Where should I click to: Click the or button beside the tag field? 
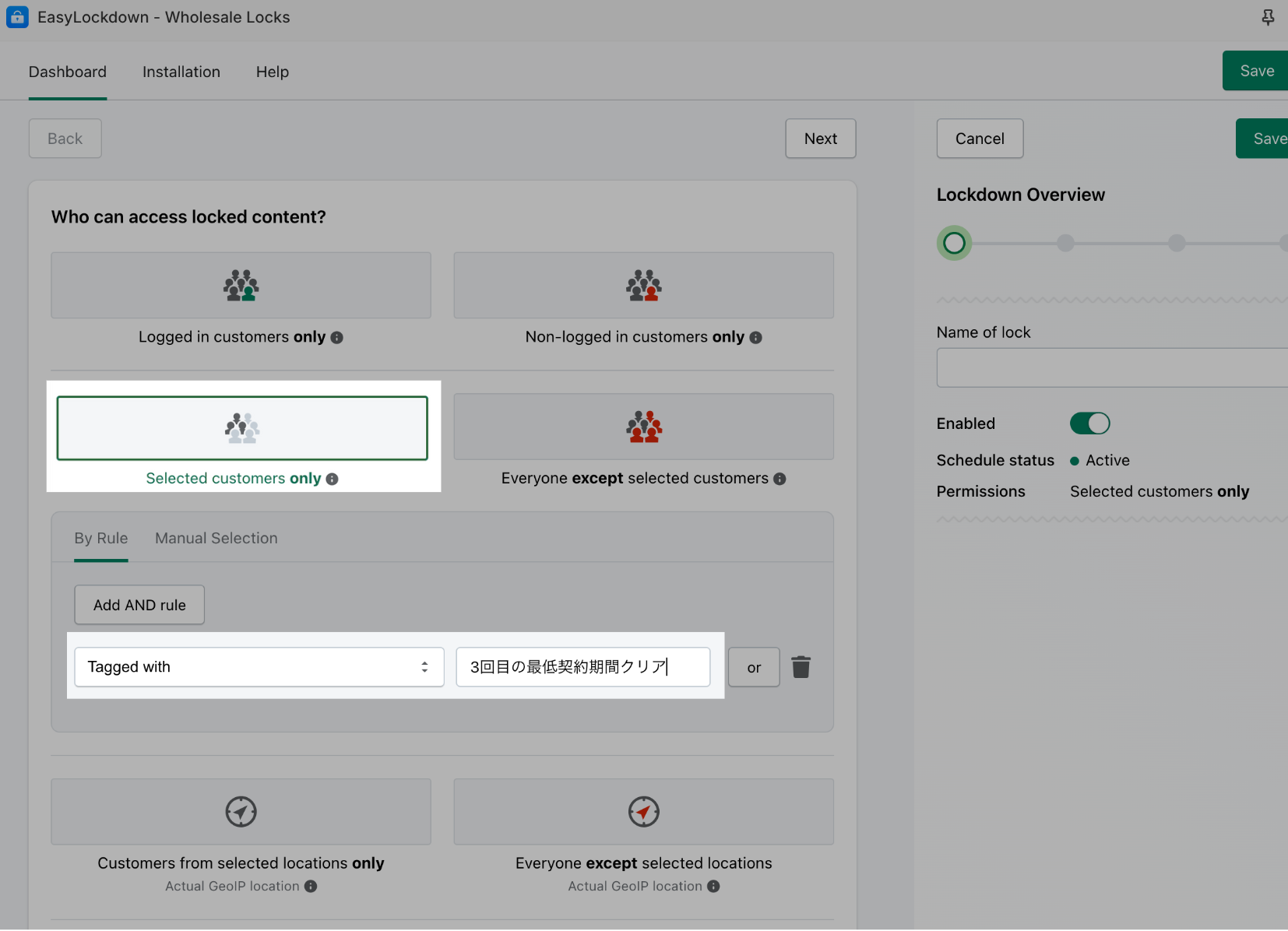click(753, 668)
